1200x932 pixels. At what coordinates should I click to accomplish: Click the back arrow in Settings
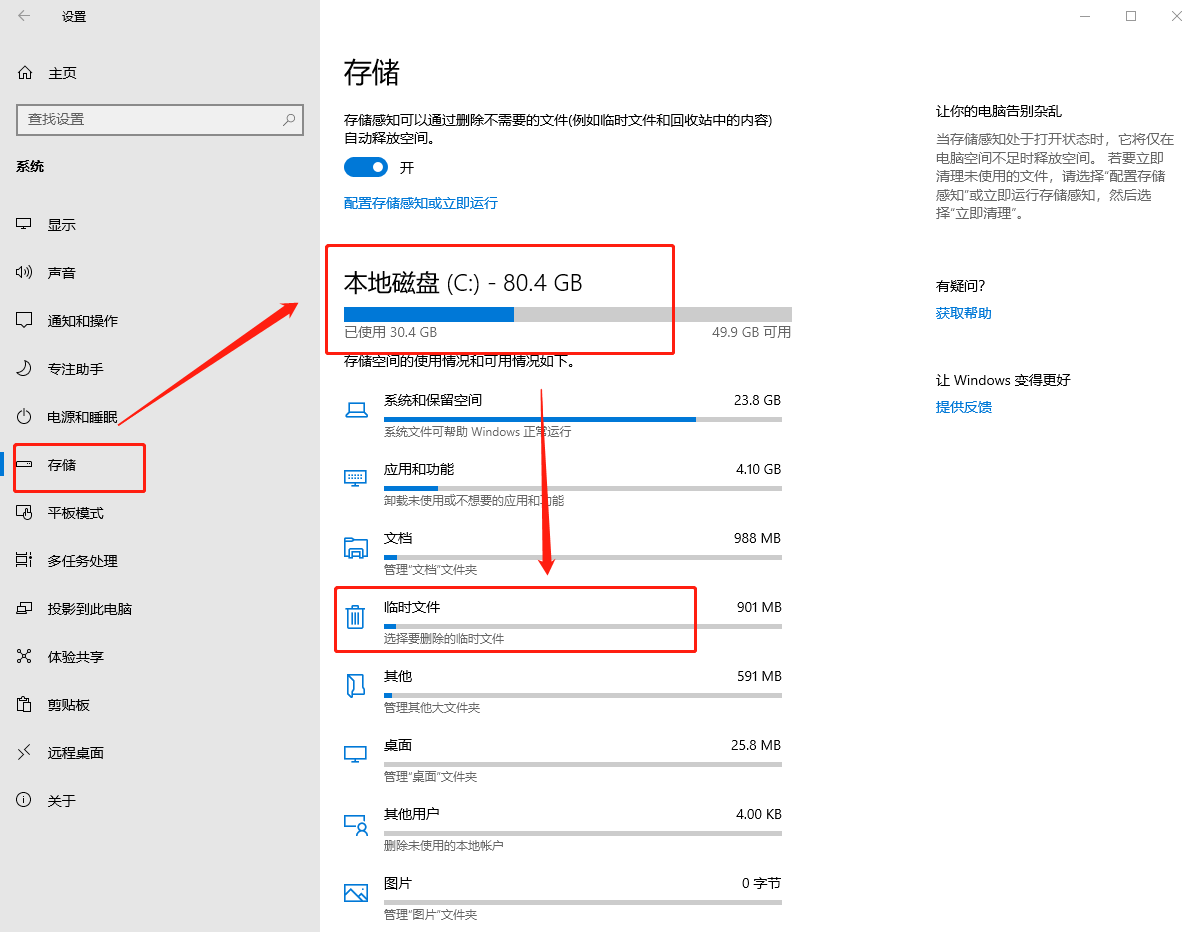(x=24, y=16)
